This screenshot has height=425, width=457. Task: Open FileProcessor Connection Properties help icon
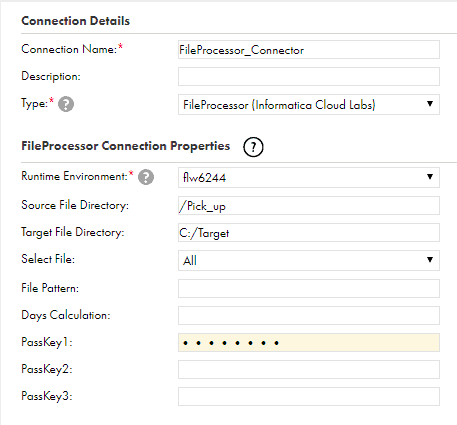pyautogui.click(x=253, y=147)
